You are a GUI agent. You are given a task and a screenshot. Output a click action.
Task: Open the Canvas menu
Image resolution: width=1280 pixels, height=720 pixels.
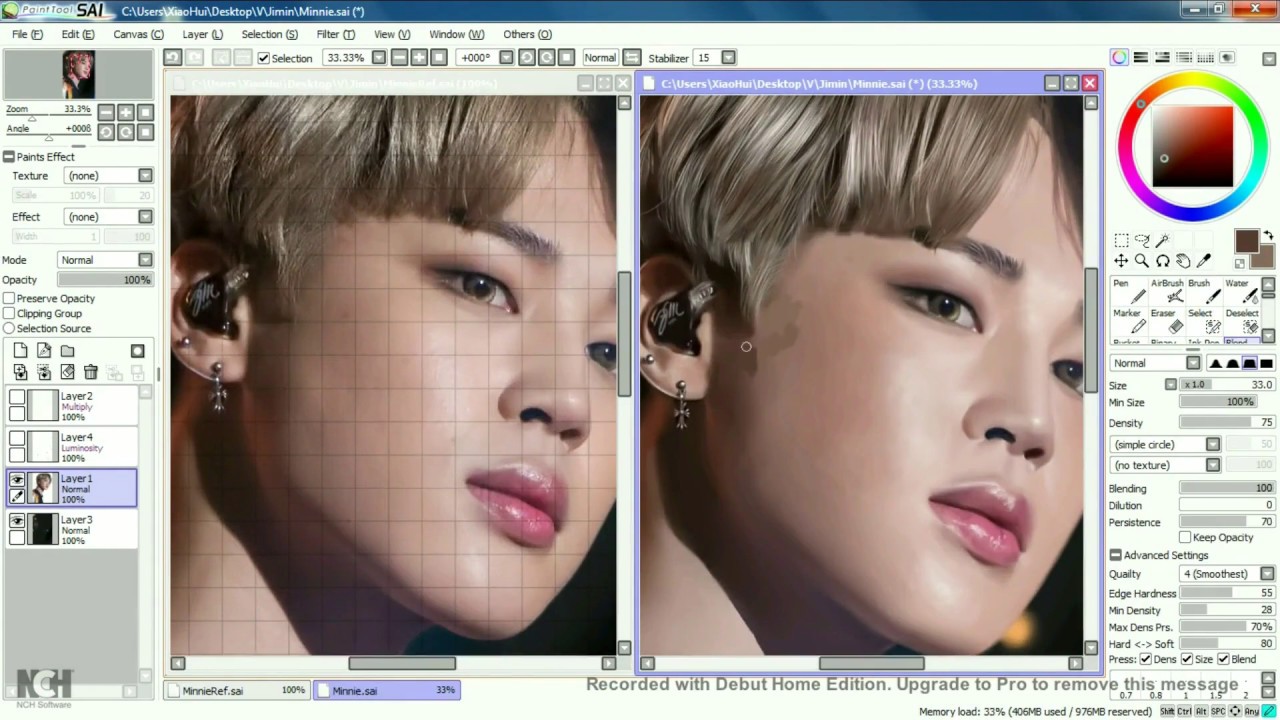[138, 34]
